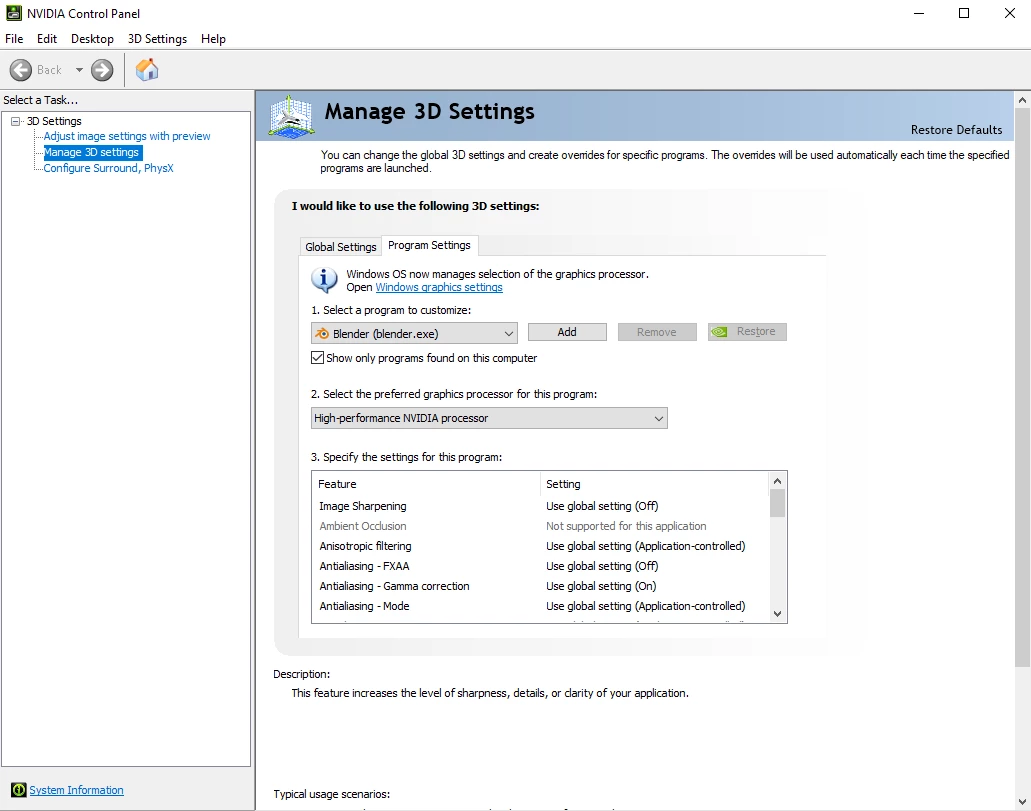This screenshot has height=811, width=1031.
Task: Open the Desktop menu
Action: pos(92,39)
